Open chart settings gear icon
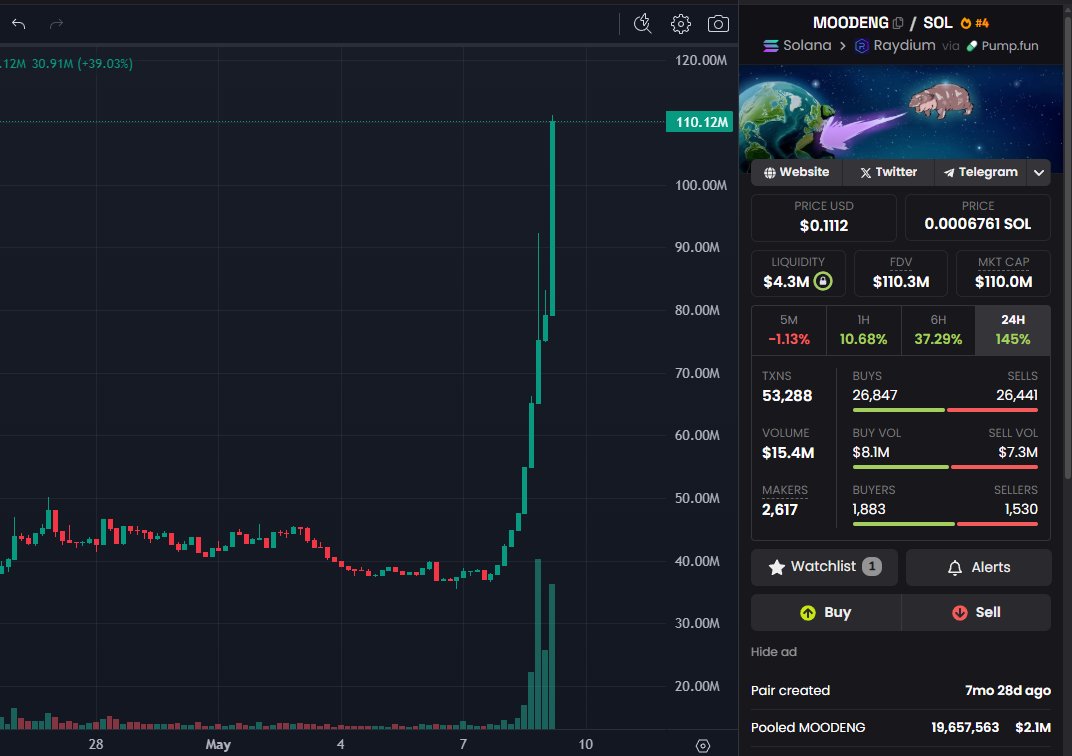Viewport: 1072px width, 756px height. 680,24
